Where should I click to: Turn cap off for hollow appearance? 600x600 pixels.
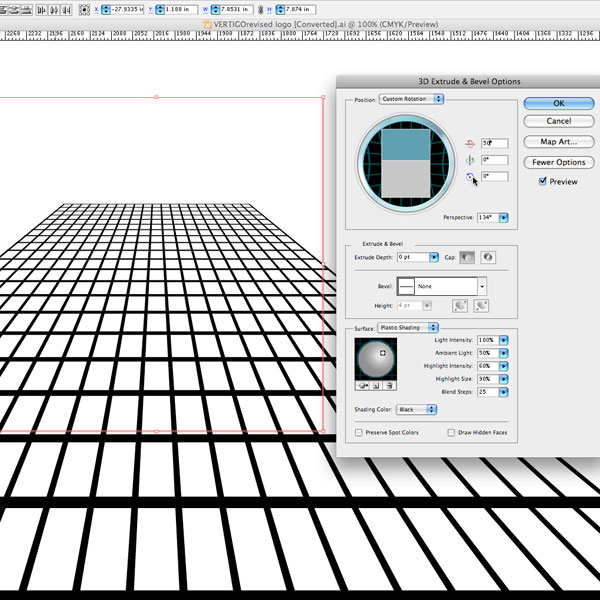pyautogui.click(x=488, y=257)
